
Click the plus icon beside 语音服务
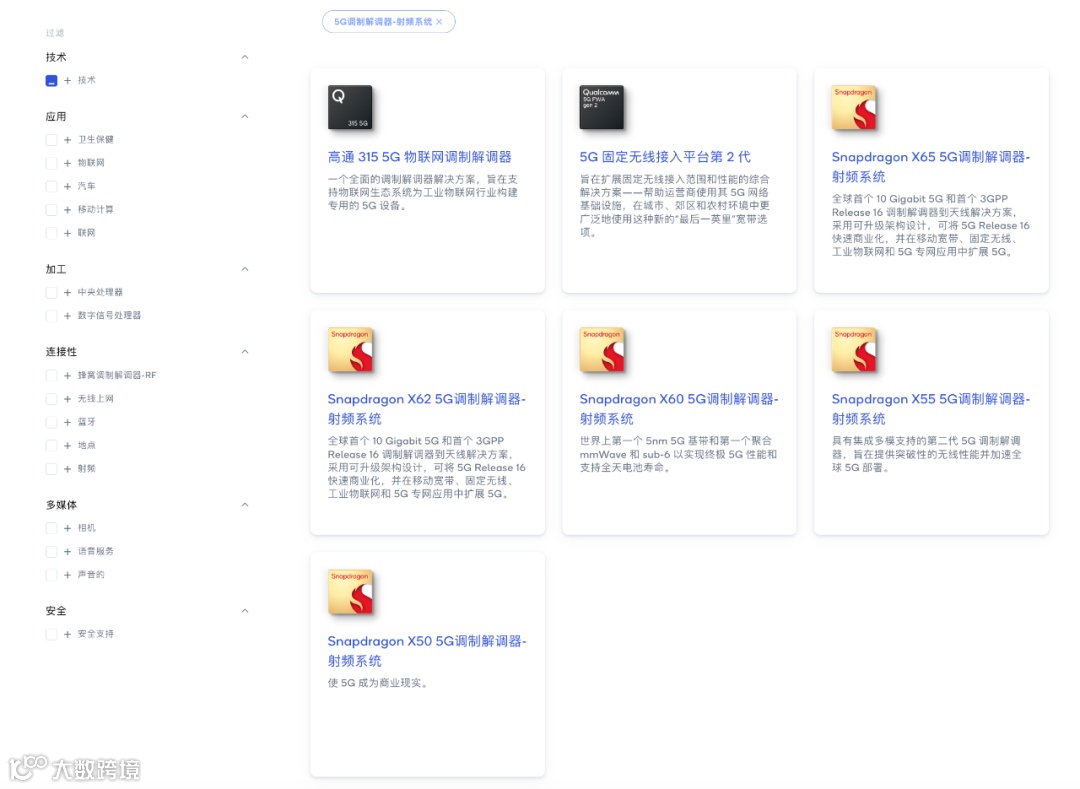tap(68, 552)
